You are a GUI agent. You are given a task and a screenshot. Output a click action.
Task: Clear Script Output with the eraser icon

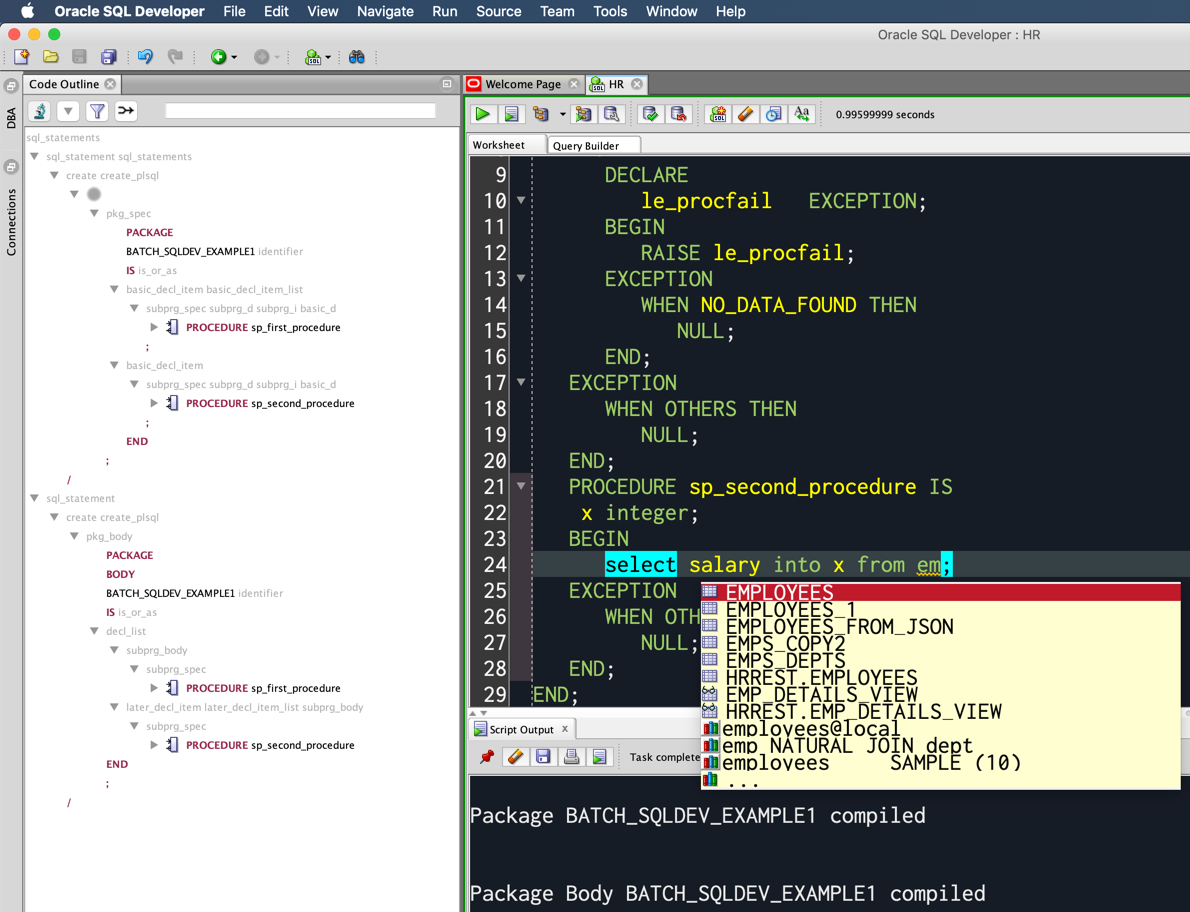click(515, 756)
